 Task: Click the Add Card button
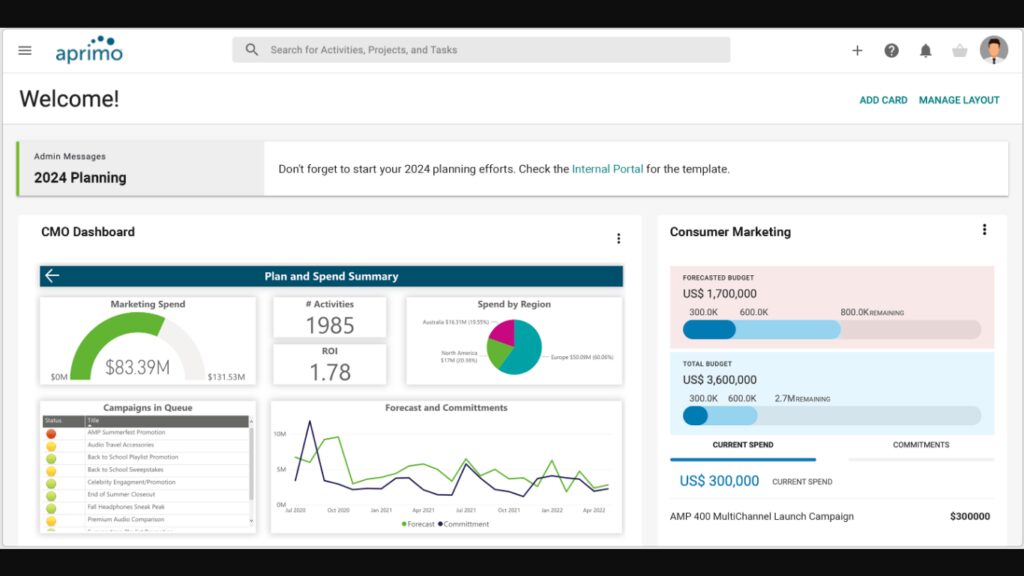point(883,100)
